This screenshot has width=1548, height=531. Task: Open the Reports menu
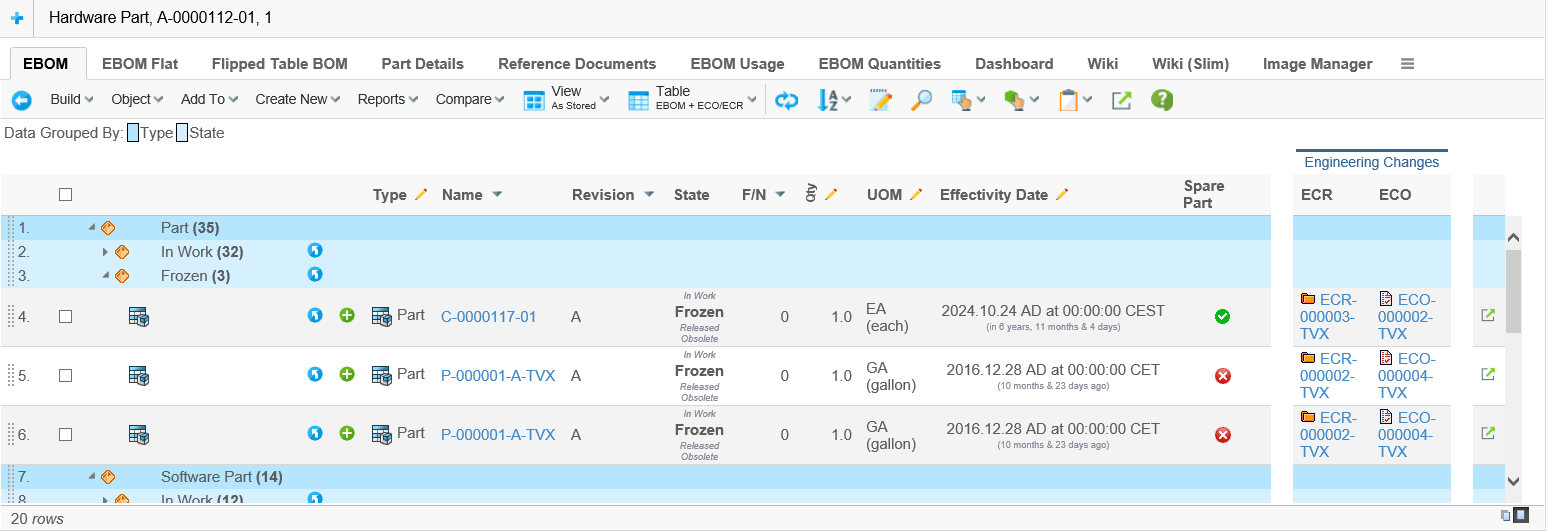point(387,99)
